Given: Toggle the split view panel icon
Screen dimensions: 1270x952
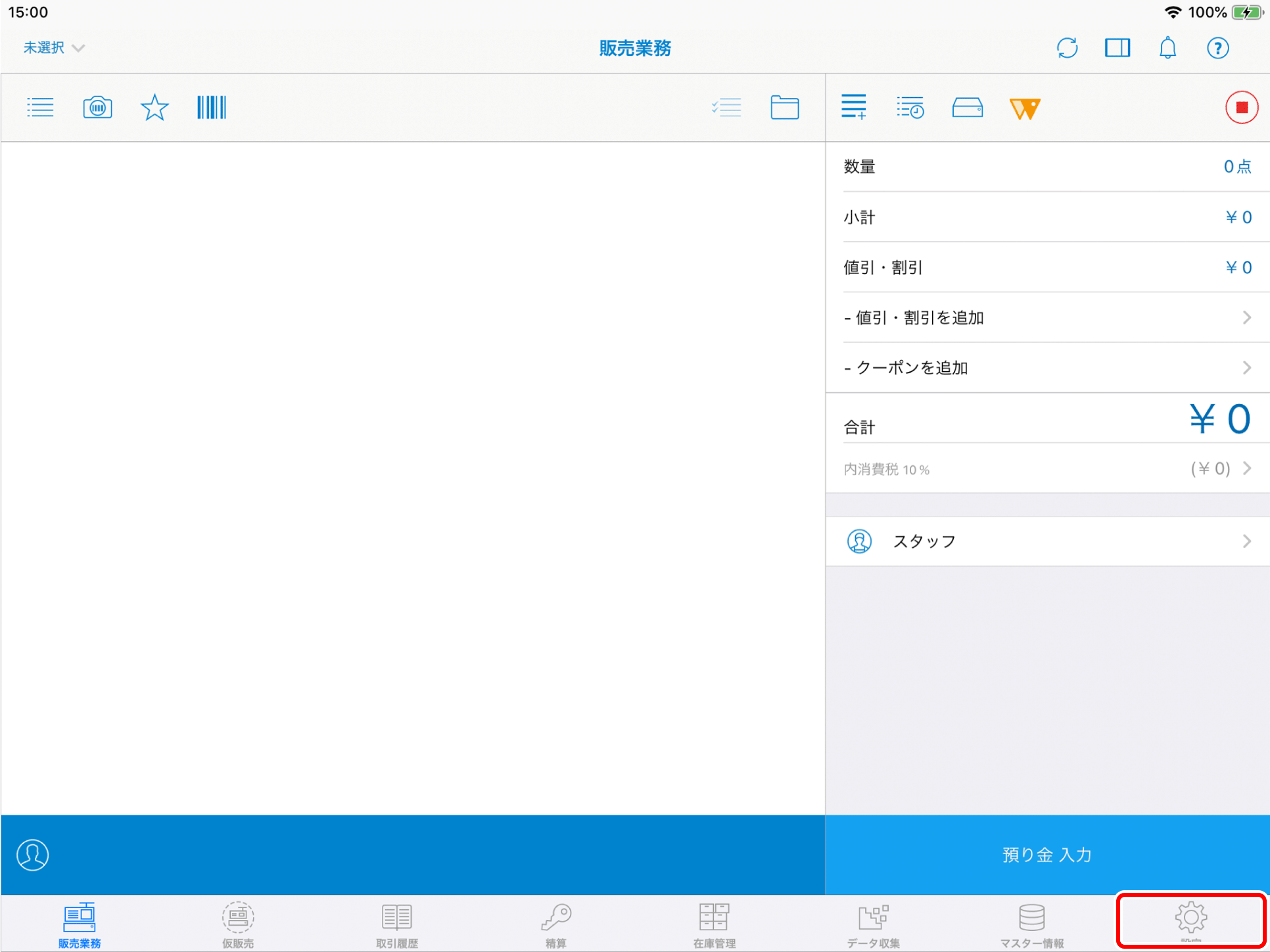Looking at the screenshot, I should [x=1117, y=48].
